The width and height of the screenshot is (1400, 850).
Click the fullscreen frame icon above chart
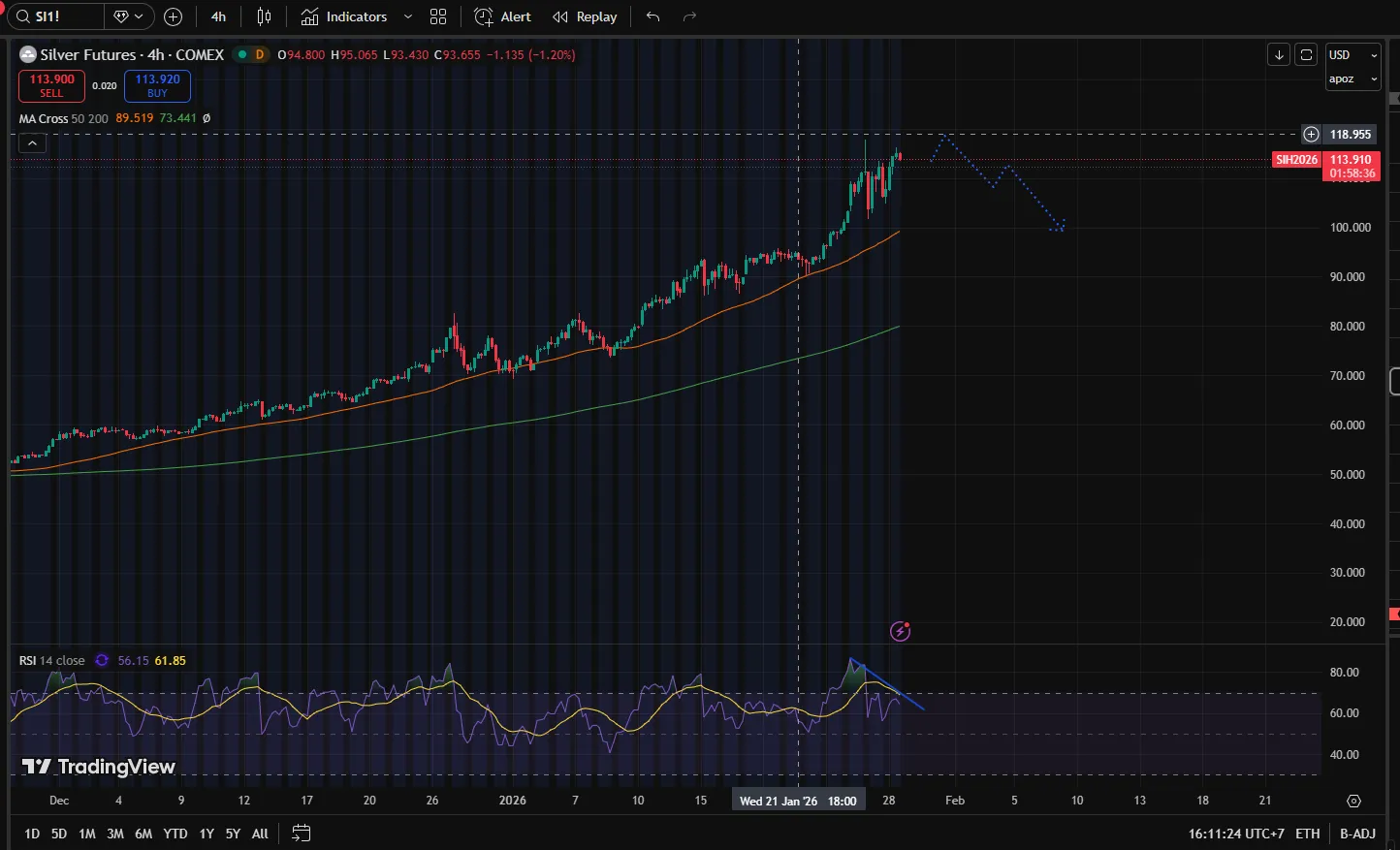1306,54
